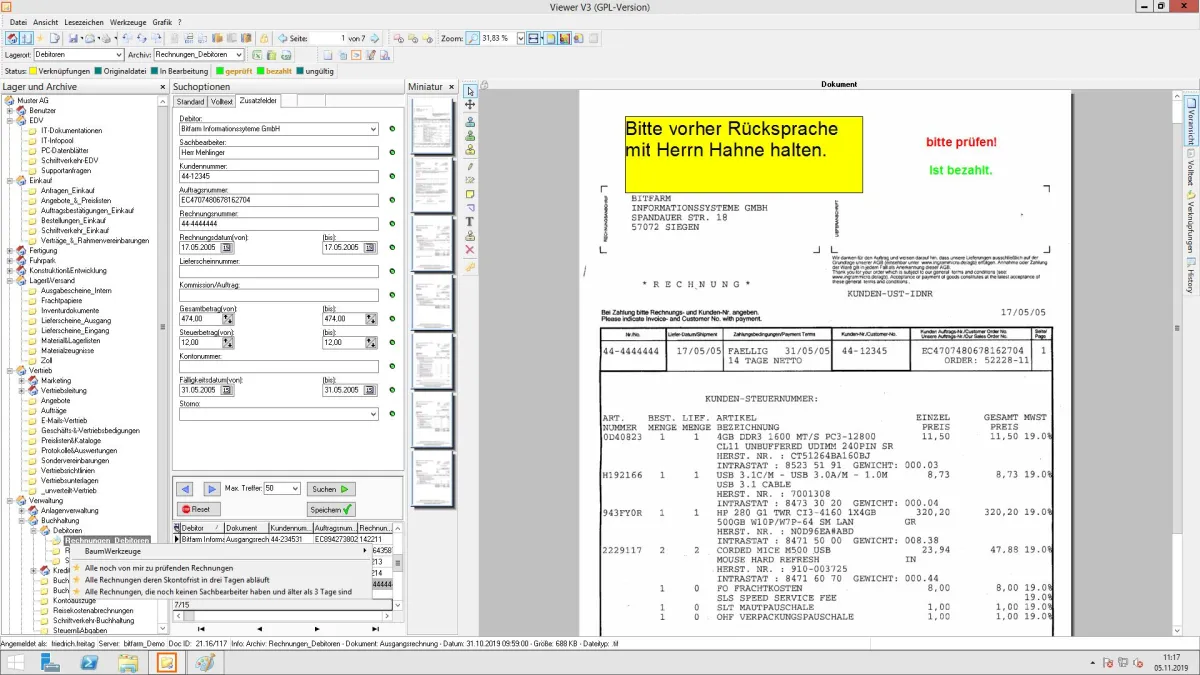1200x675 pixels.
Task: Click the red X delete annotation tool
Action: pos(470,250)
